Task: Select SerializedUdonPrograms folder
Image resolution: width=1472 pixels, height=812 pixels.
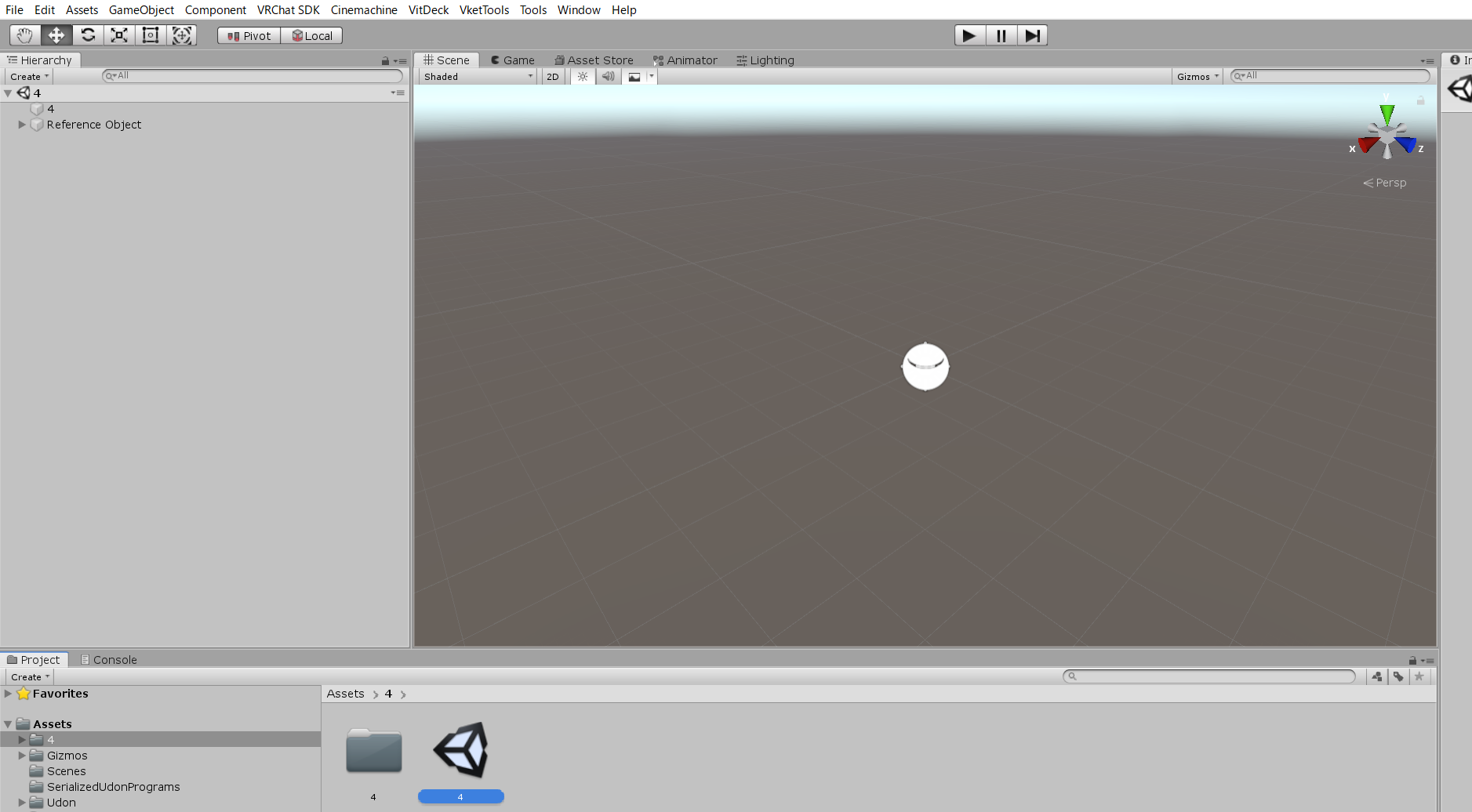Action: tap(113, 787)
